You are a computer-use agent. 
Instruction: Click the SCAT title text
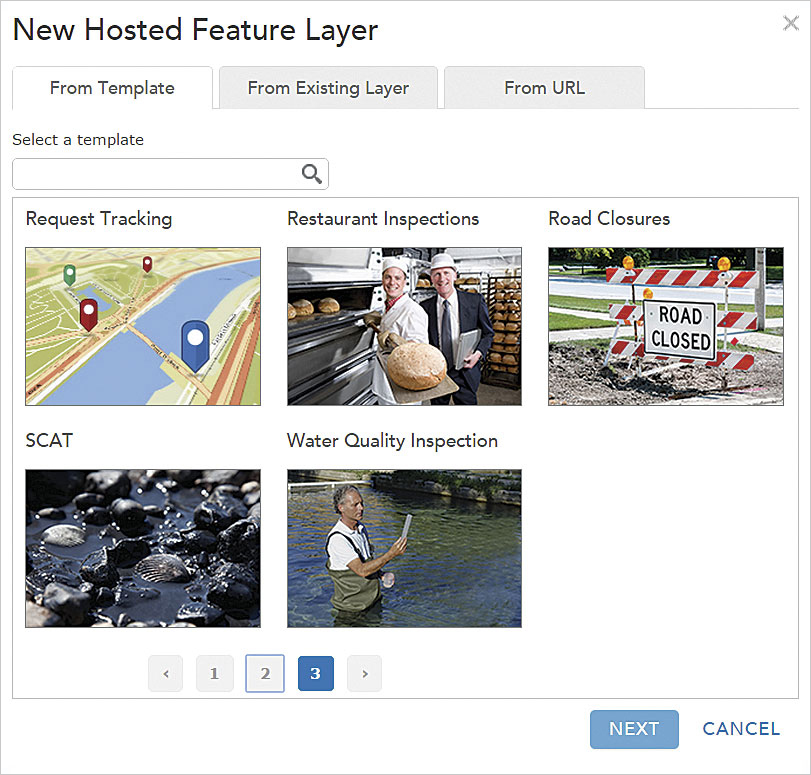[49, 441]
